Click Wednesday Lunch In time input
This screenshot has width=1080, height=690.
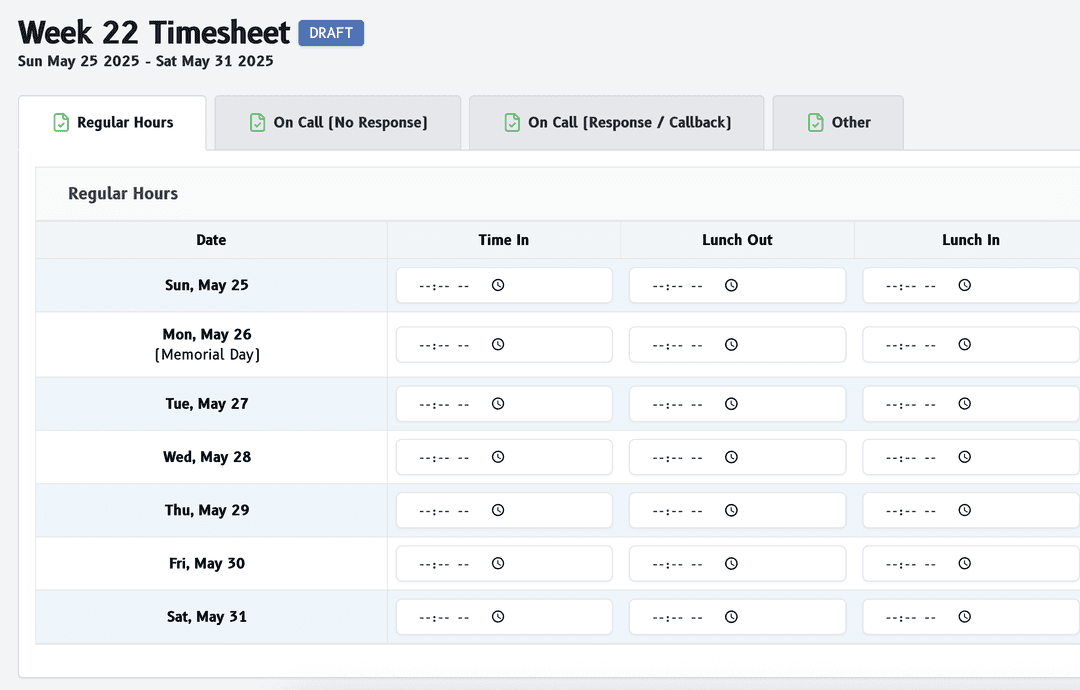(911, 457)
